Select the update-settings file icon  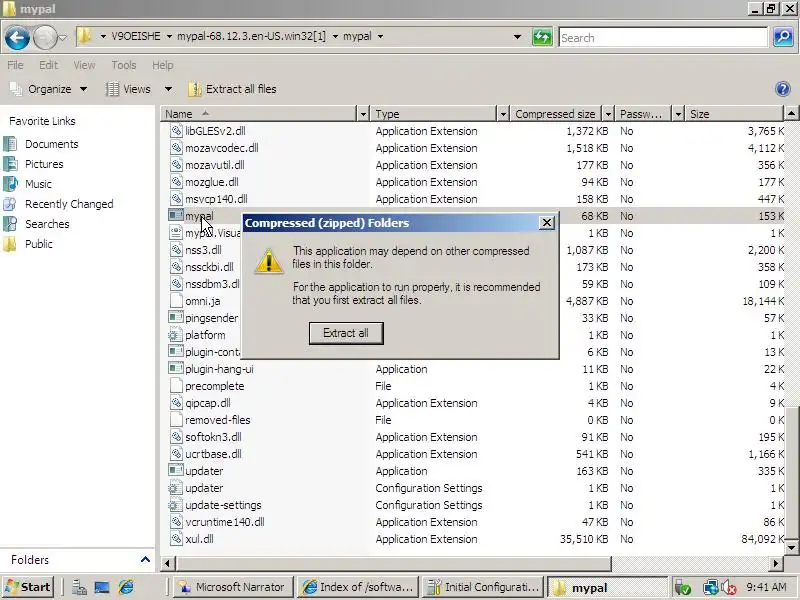[x=176, y=505]
